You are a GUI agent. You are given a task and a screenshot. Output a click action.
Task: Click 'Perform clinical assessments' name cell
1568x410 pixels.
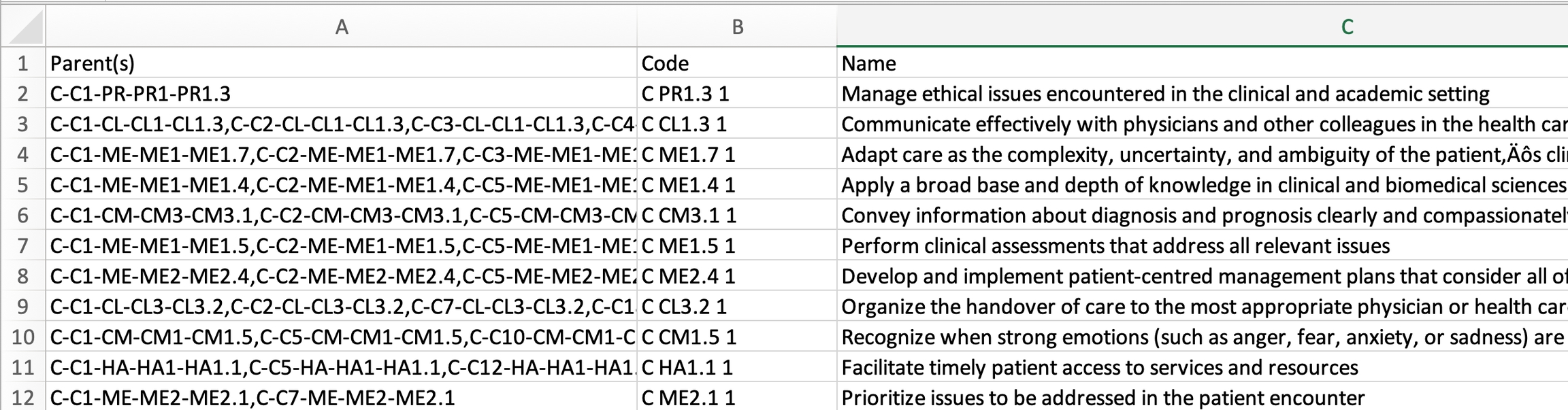1202,246
